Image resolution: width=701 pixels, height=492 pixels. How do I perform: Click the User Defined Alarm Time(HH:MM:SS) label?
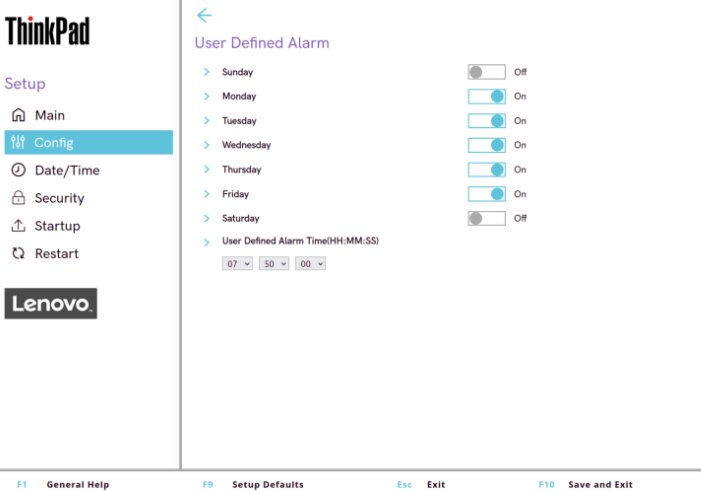point(300,240)
